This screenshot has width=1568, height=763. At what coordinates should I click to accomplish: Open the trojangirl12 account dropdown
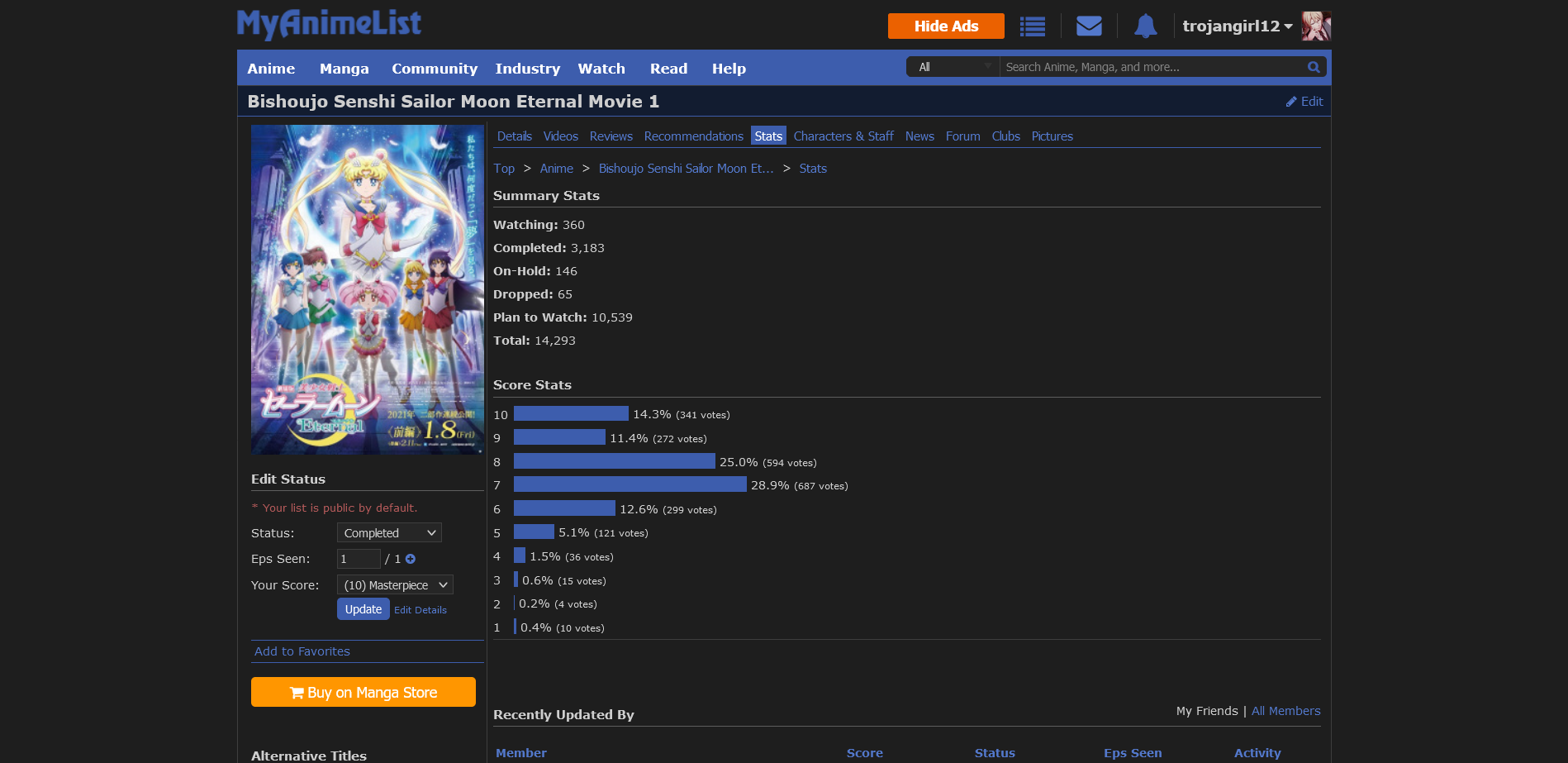tap(1237, 26)
